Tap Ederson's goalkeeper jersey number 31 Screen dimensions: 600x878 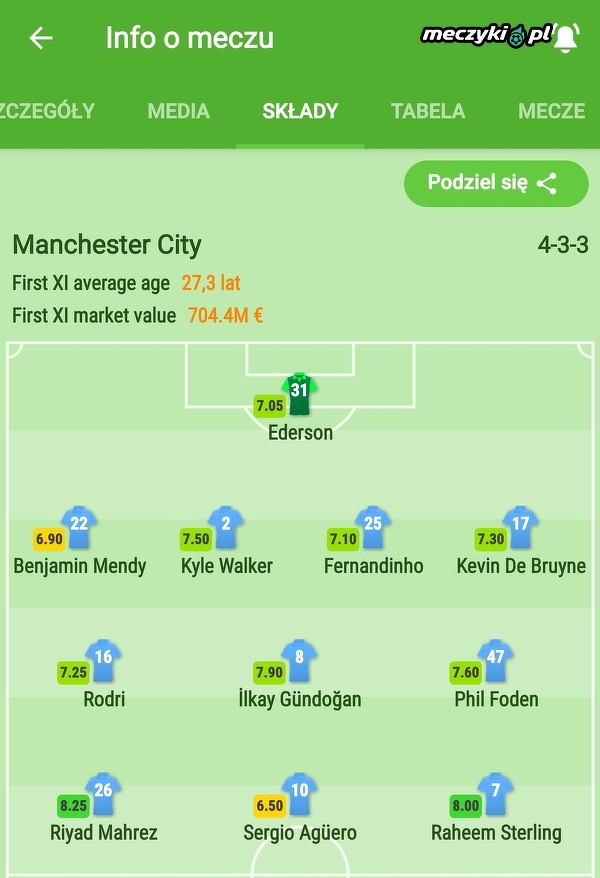point(299,393)
